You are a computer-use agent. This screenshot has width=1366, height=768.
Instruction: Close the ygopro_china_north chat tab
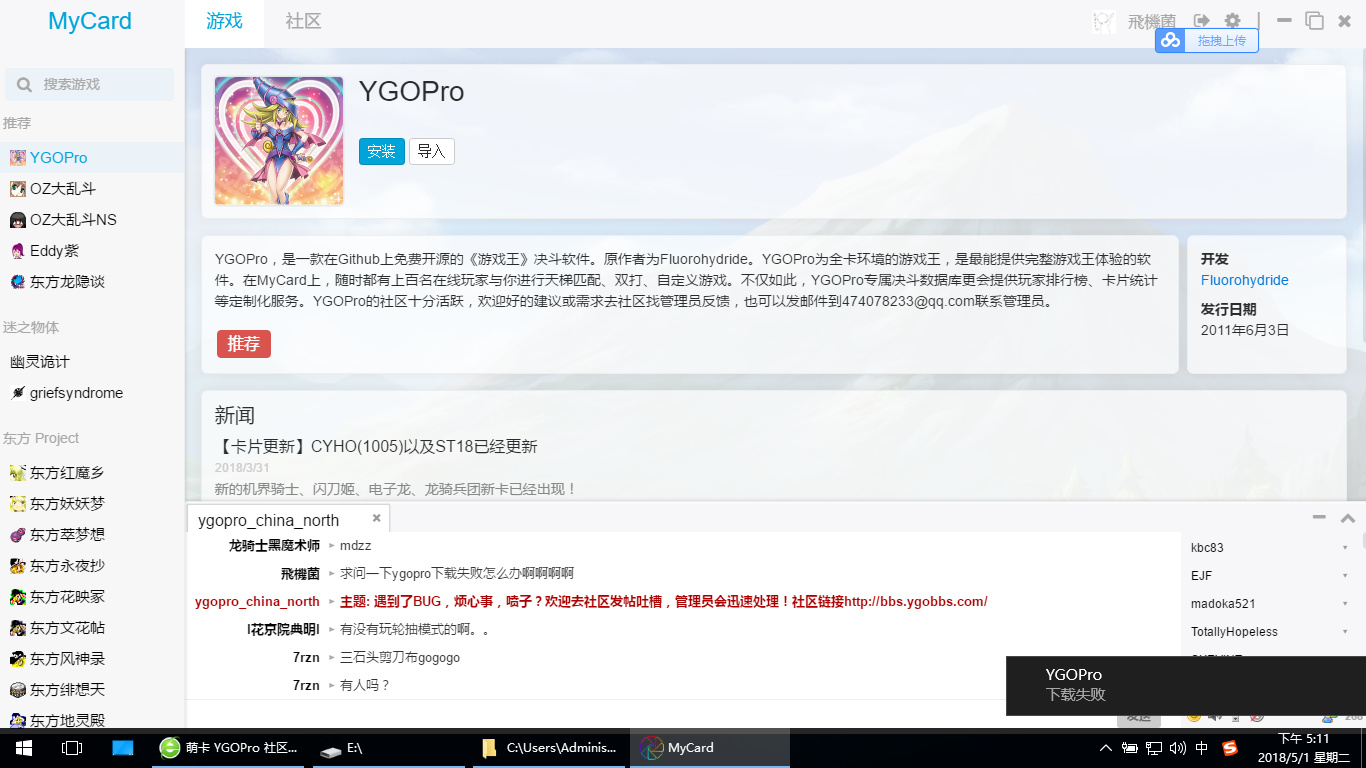(377, 518)
